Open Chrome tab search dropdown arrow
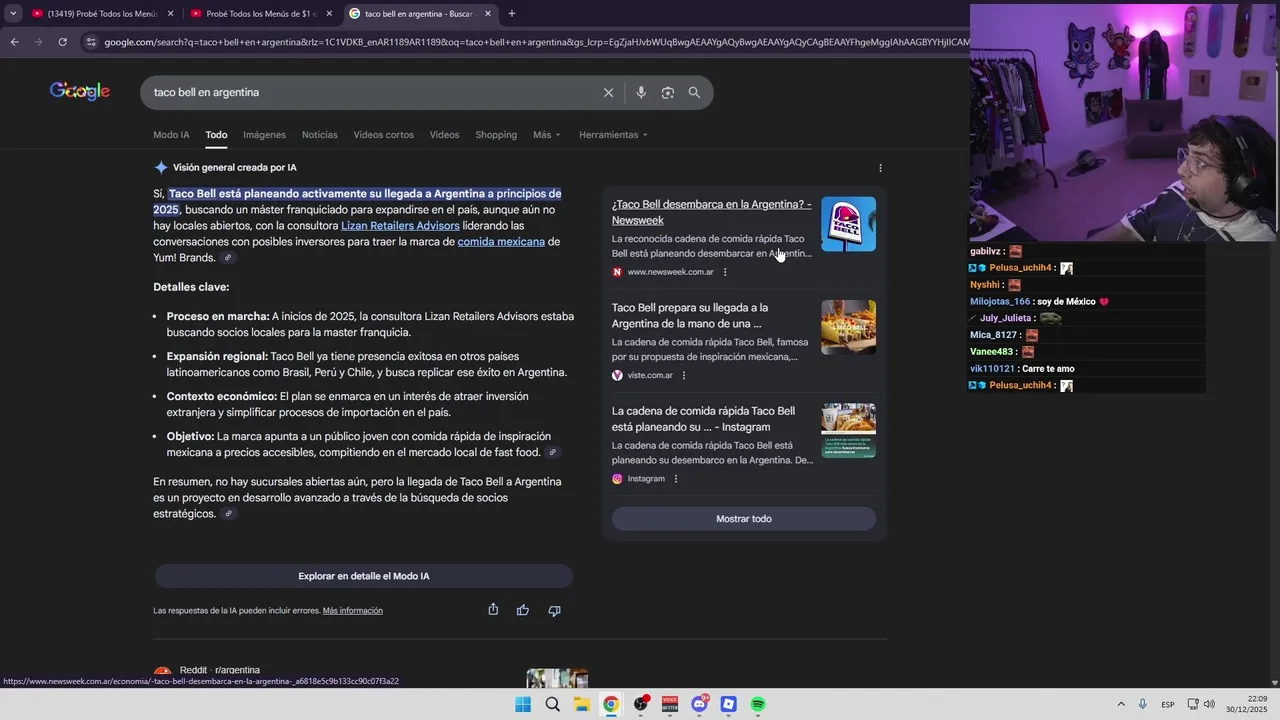Image resolution: width=1280 pixels, height=720 pixels. 13,14
